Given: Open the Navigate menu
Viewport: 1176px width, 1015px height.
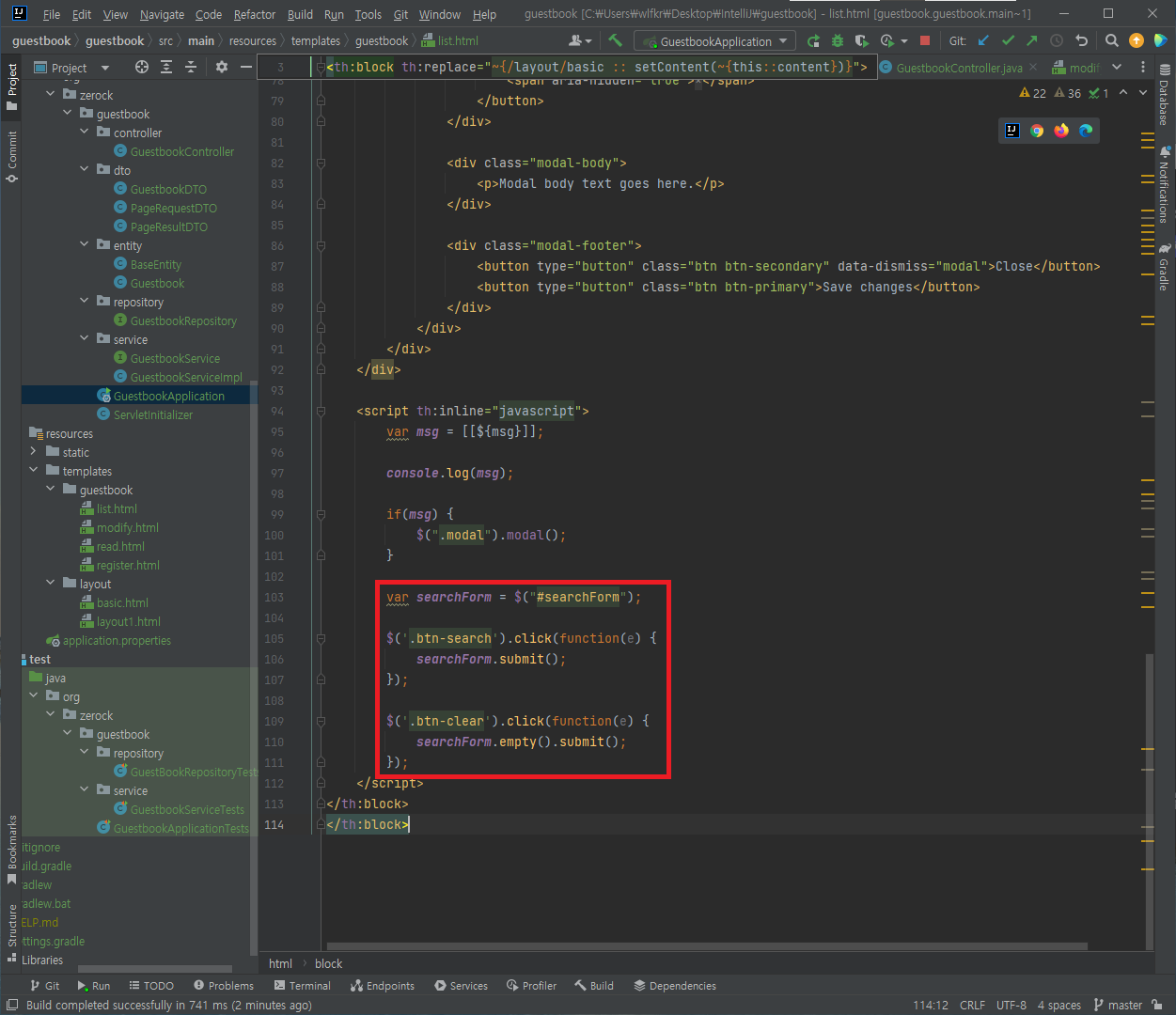Looking at the screenshot, I should (162, 14).
